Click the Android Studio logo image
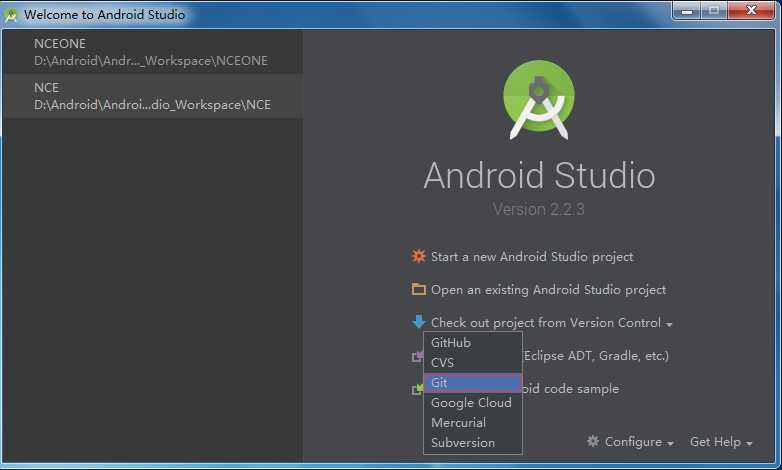This screenshot has width=782, height=470. point(539,100)
